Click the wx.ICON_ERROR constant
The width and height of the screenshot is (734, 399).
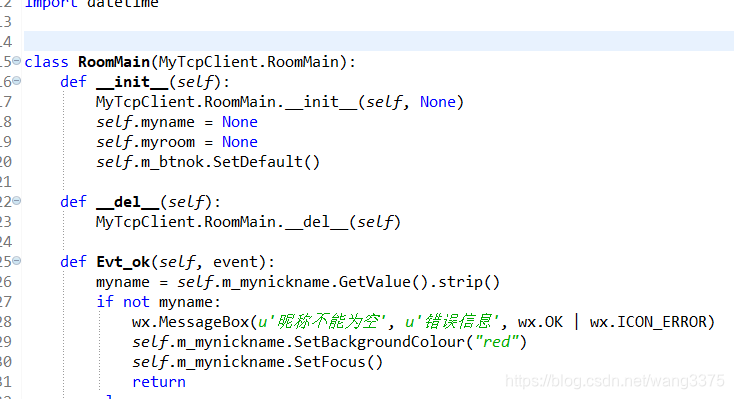click(x=648, y=322)
